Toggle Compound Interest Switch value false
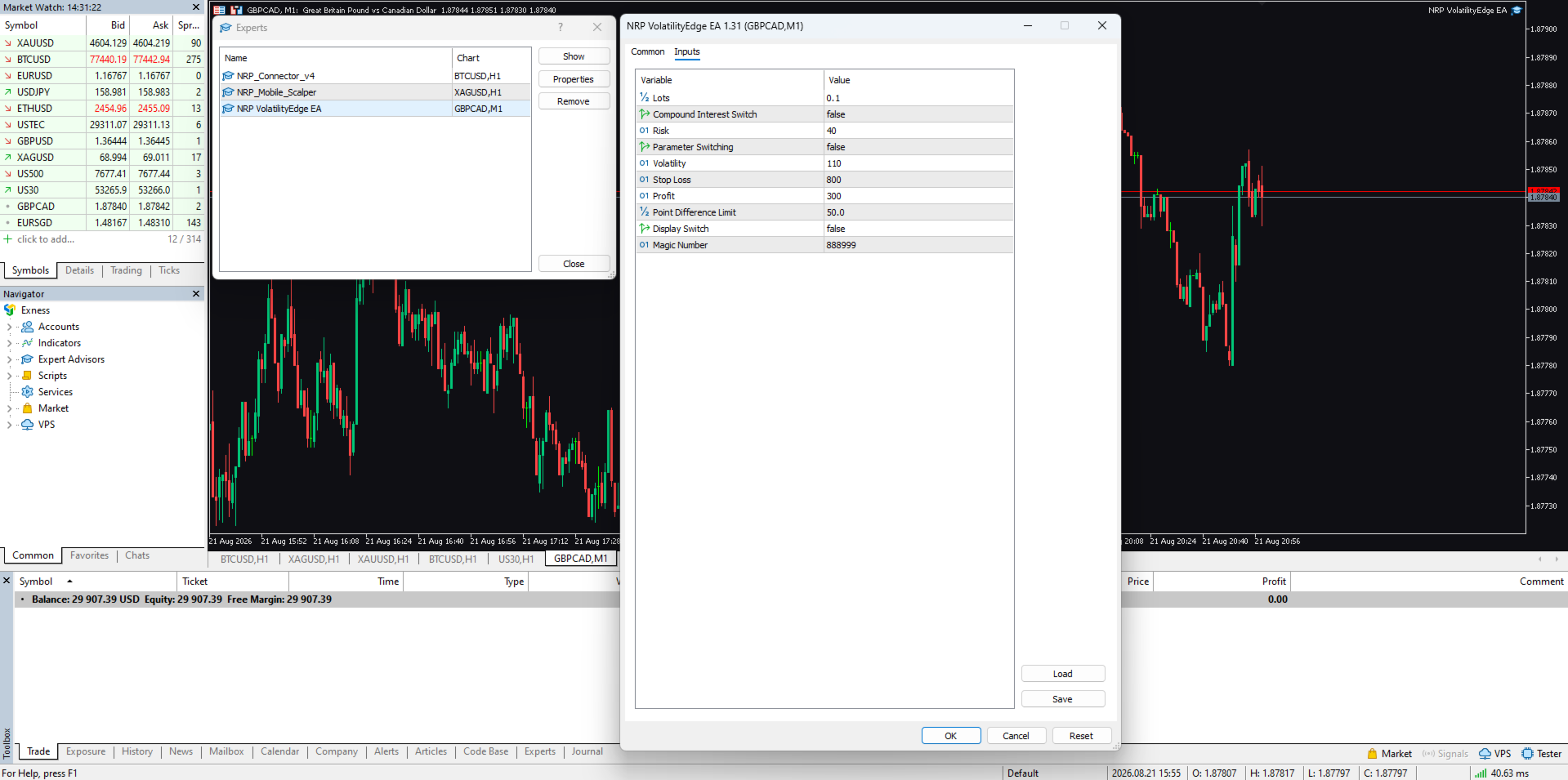 919,114
